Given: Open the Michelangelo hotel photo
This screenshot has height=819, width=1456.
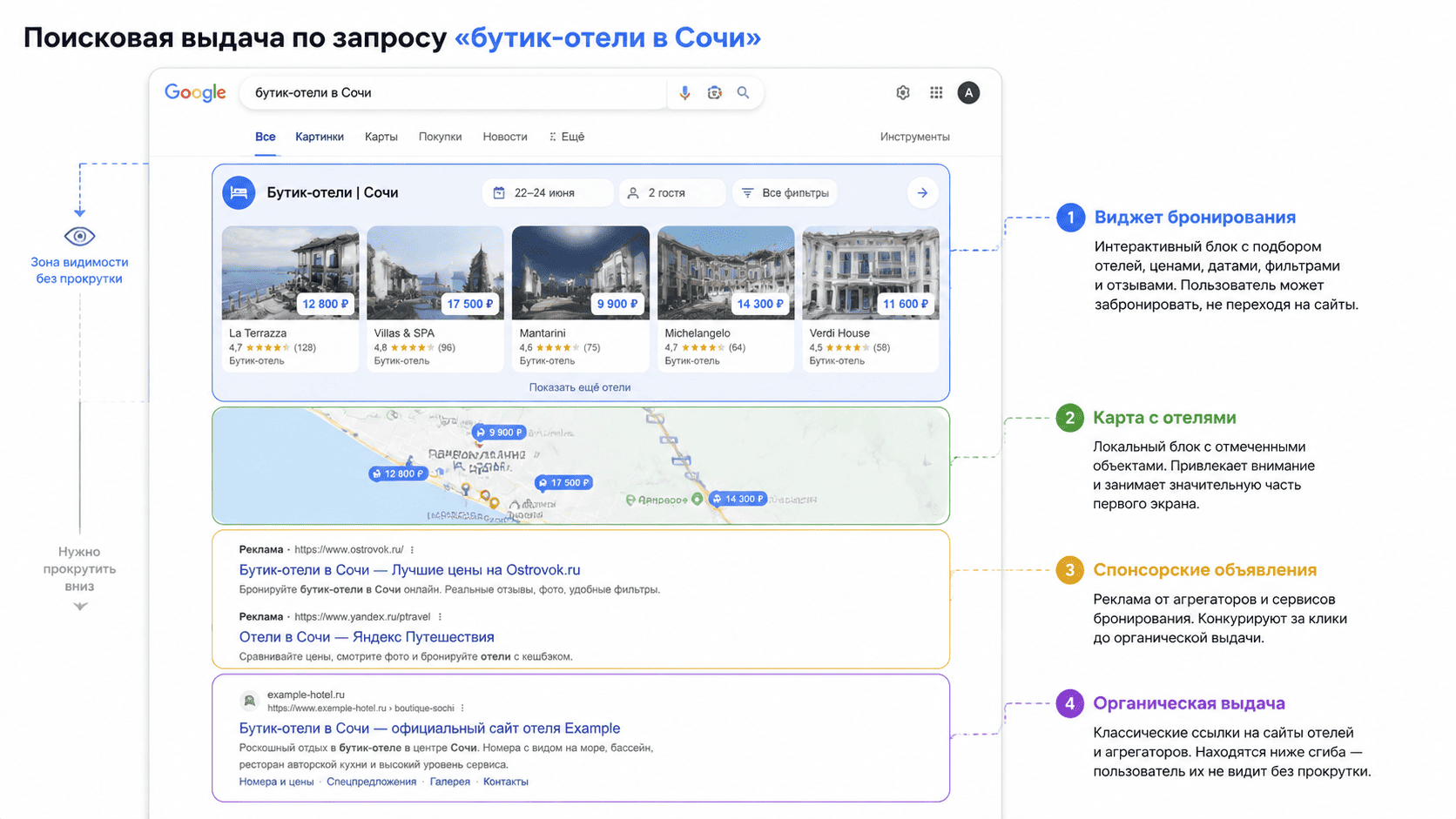Looking at the screenshot, I should pos(726,272).
